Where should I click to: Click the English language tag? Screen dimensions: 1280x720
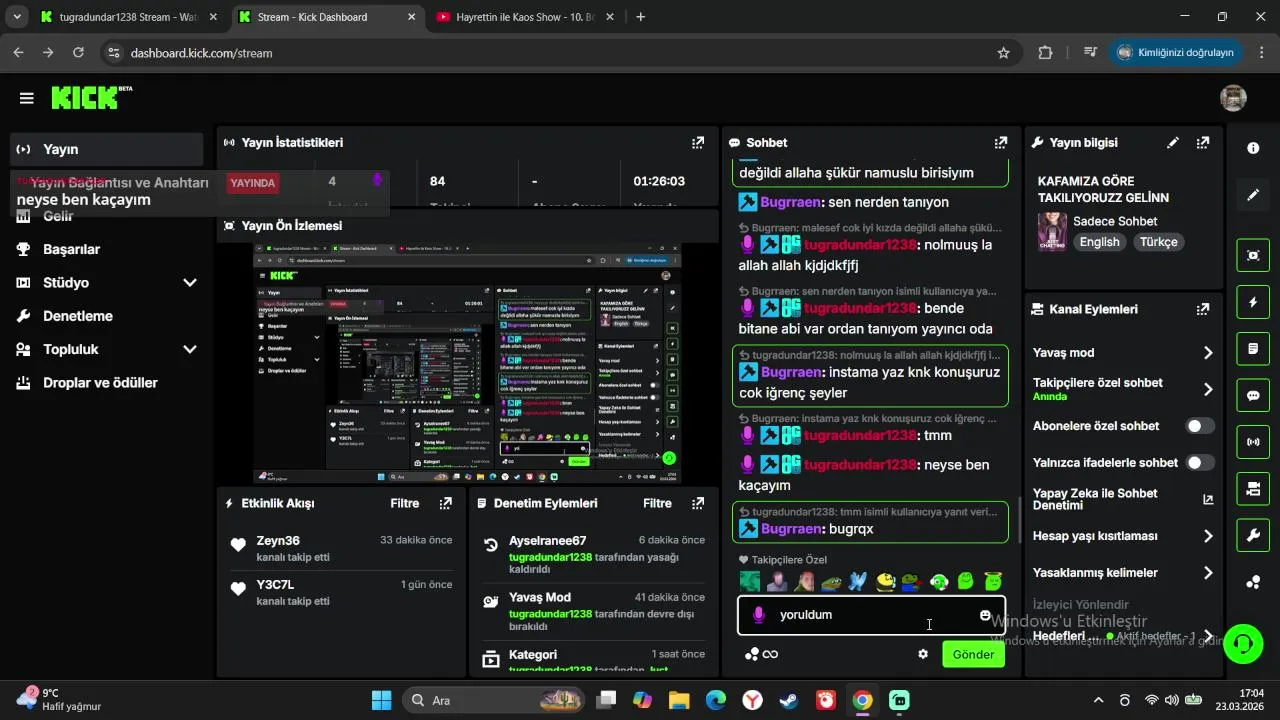coord(1100,242)
